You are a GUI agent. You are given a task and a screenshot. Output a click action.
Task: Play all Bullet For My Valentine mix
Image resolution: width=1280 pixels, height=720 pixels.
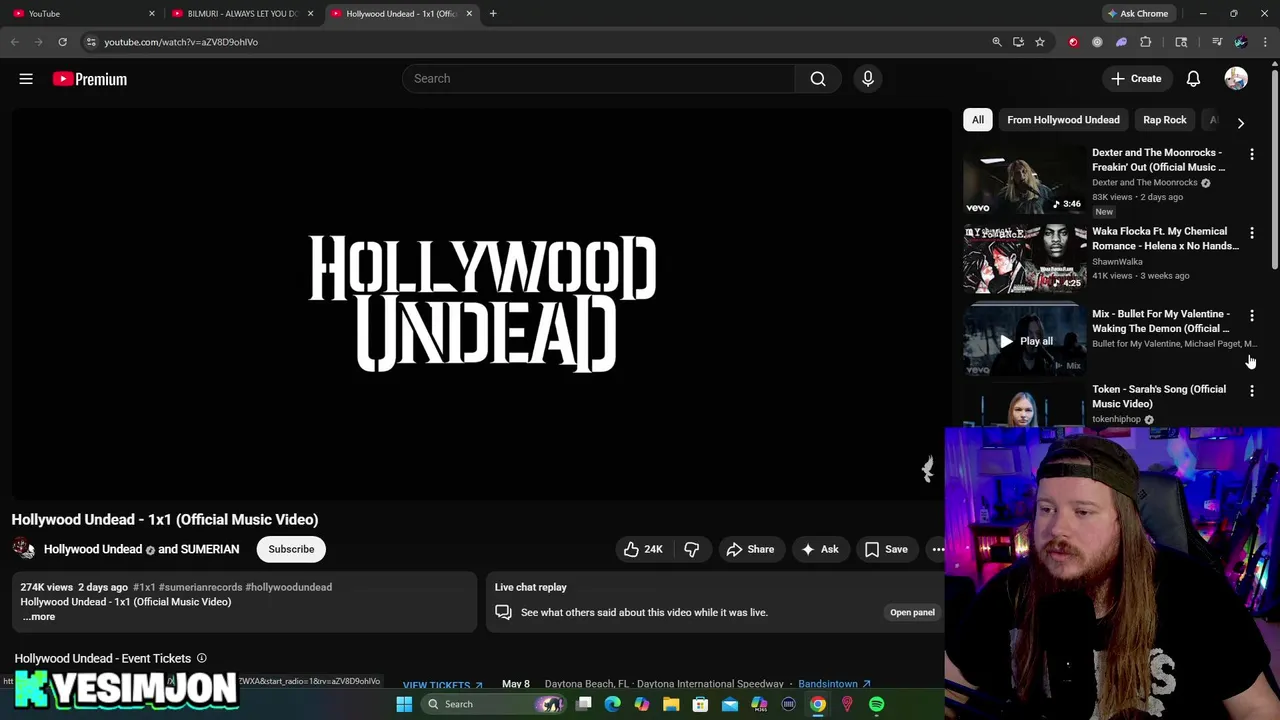click(x=1025, y=341)
